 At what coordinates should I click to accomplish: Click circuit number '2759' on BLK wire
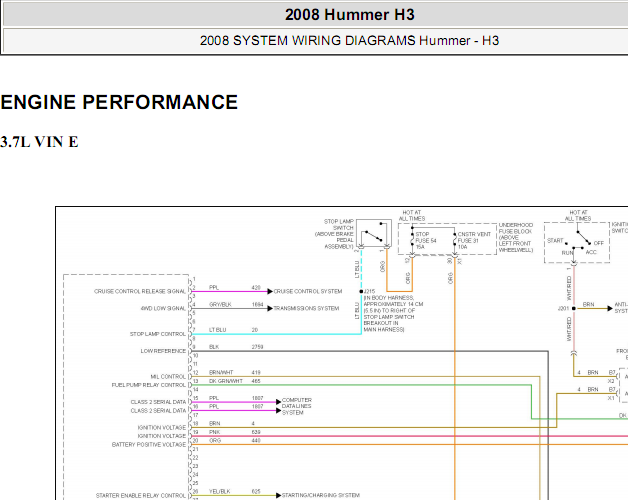[258, 347]
